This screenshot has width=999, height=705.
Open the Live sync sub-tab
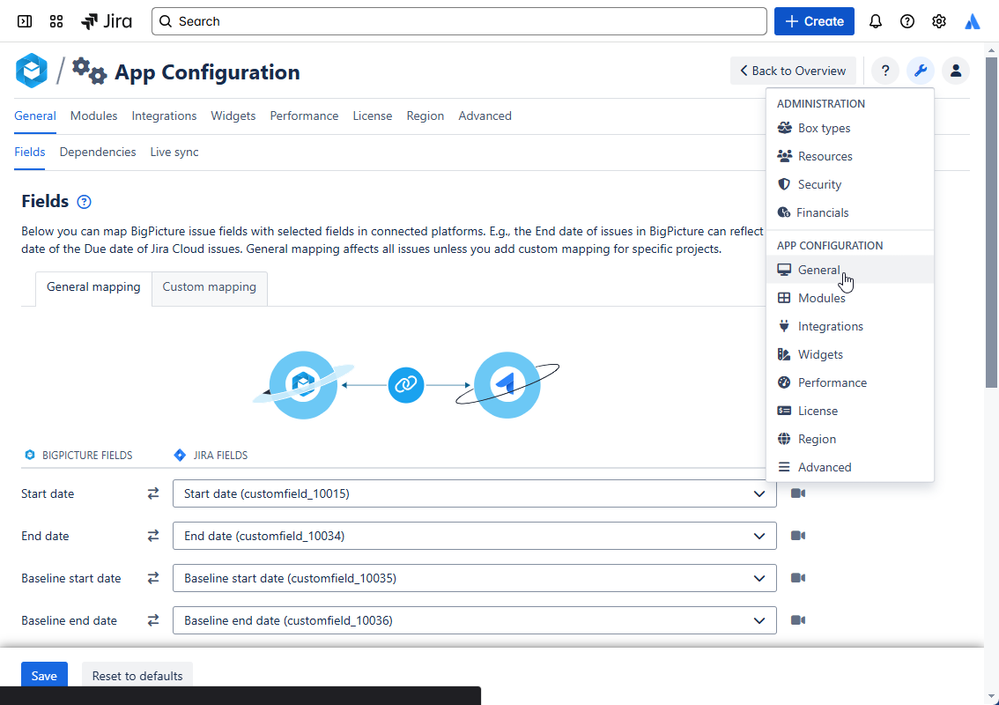(x=174, y=152)
